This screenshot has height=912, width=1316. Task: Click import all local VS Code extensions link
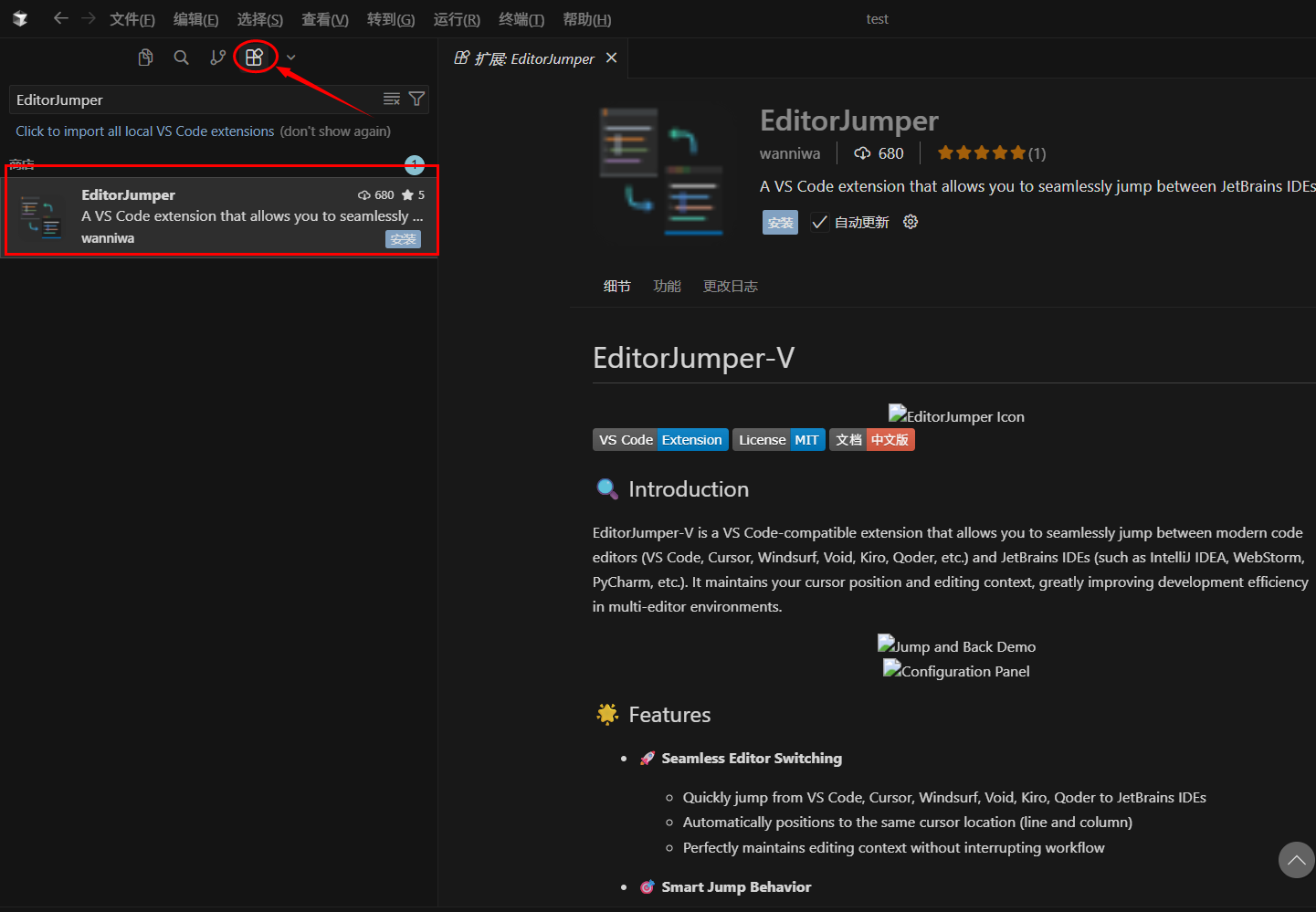pyautogui.click(x=145, y=131)
